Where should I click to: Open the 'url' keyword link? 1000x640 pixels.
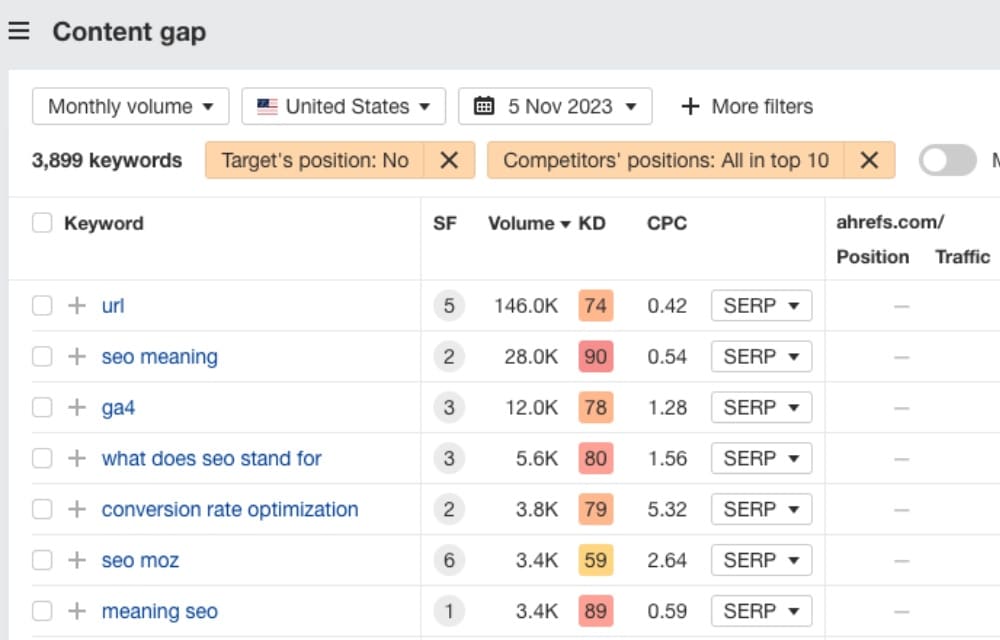(113, 305)
